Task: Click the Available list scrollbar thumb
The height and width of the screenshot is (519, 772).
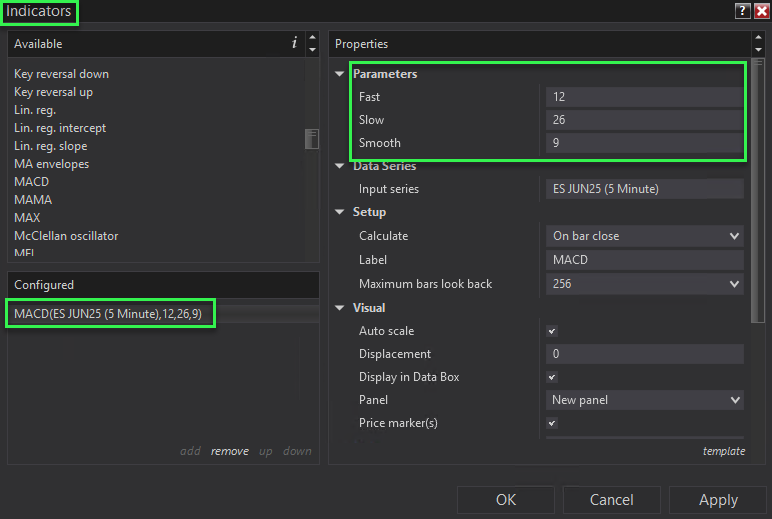Action: point(312,139)
